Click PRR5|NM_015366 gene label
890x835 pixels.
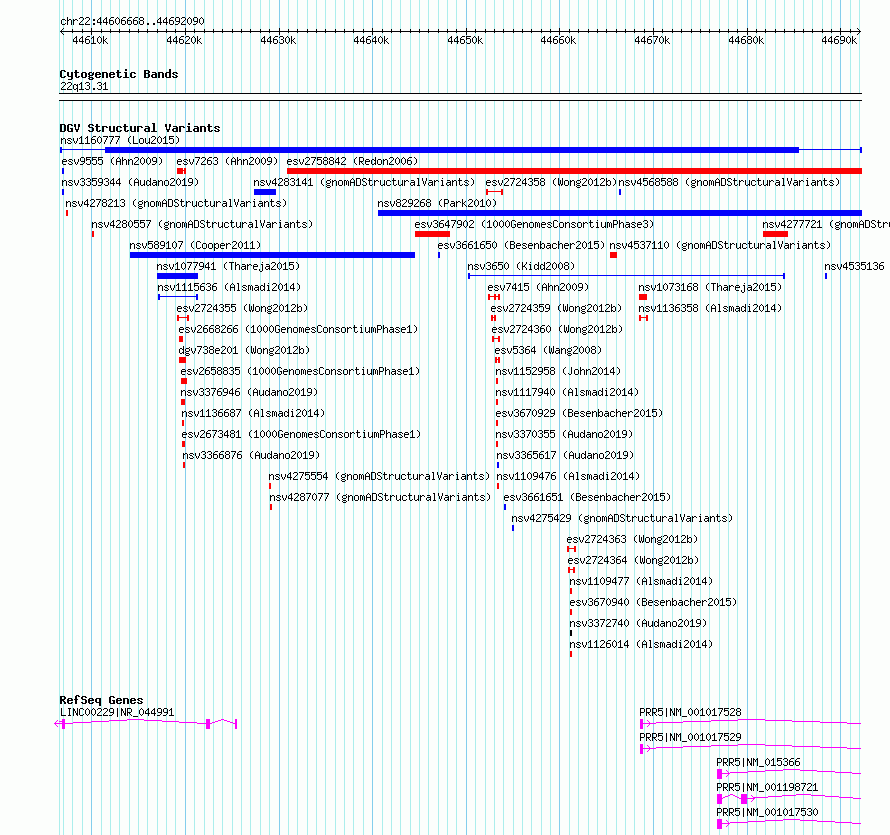coord(758,762)
